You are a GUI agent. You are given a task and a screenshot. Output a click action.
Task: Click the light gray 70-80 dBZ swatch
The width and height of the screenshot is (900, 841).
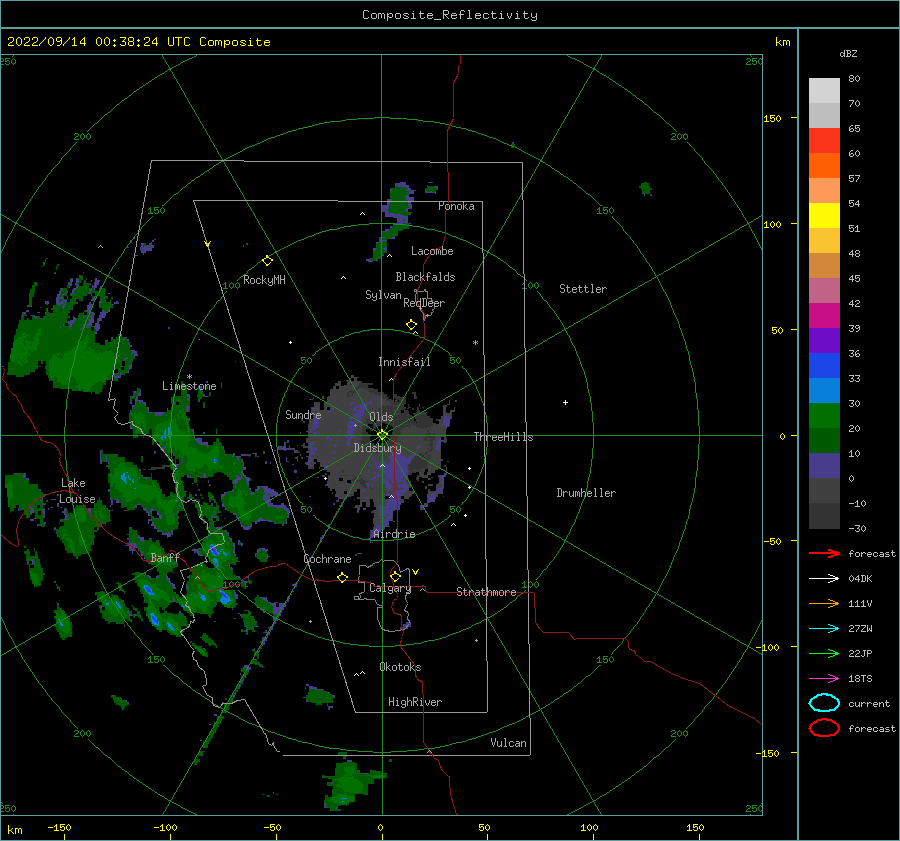click(824, 91)
